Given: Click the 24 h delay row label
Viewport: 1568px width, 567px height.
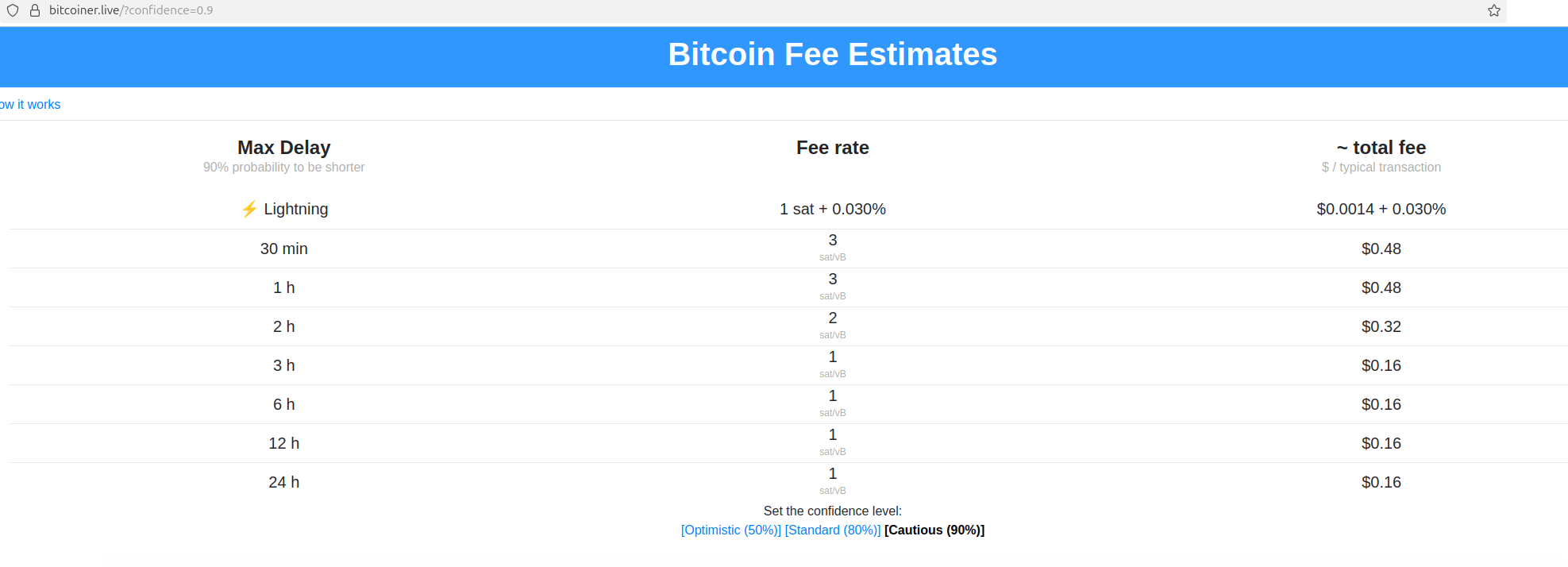Looking at the screenshot, I should (x=283, y=482).
